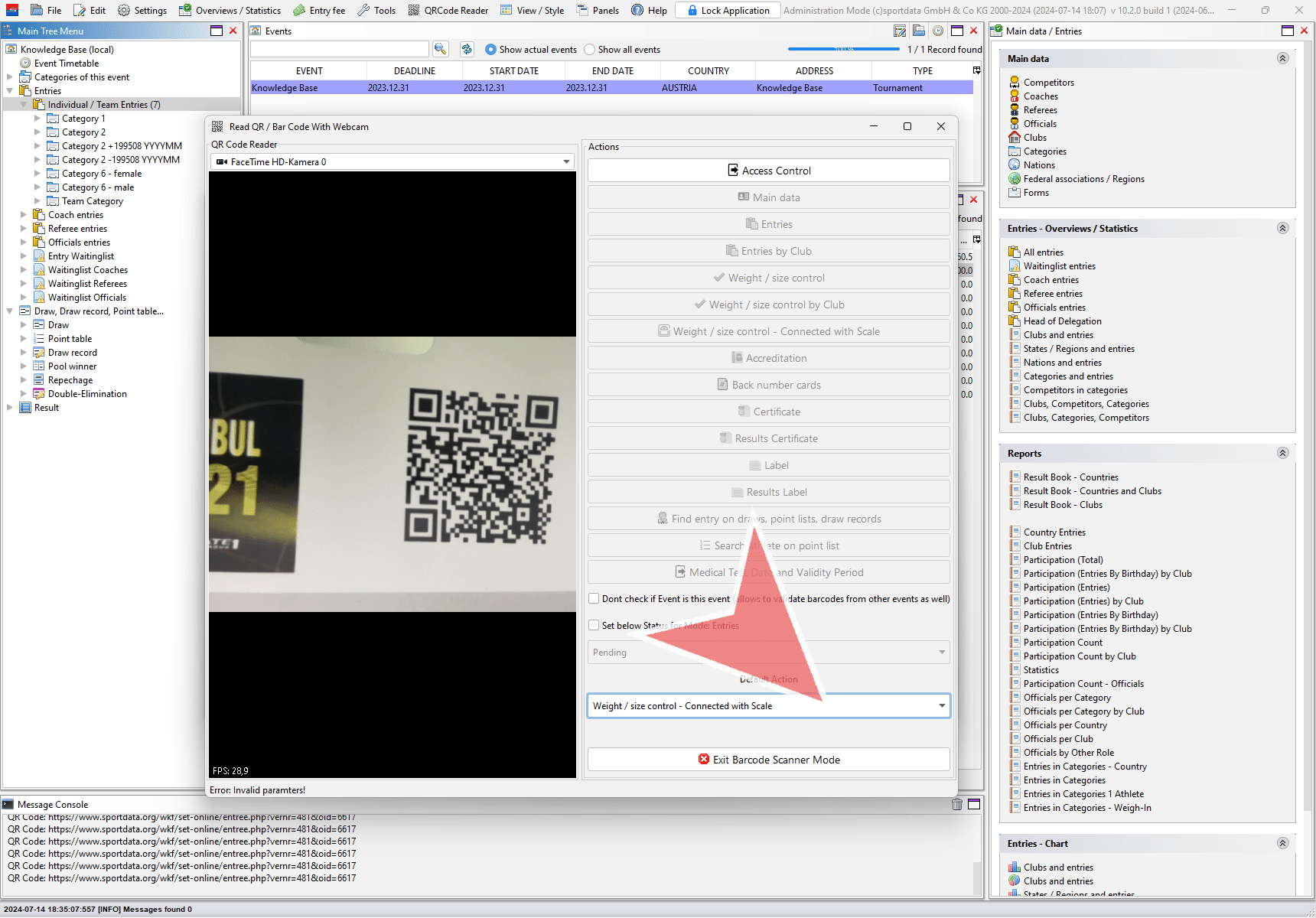The width and height of the screenshot is (1316, 918).
Task: Select the Show all events radio button
Action: tap(589, 50)
